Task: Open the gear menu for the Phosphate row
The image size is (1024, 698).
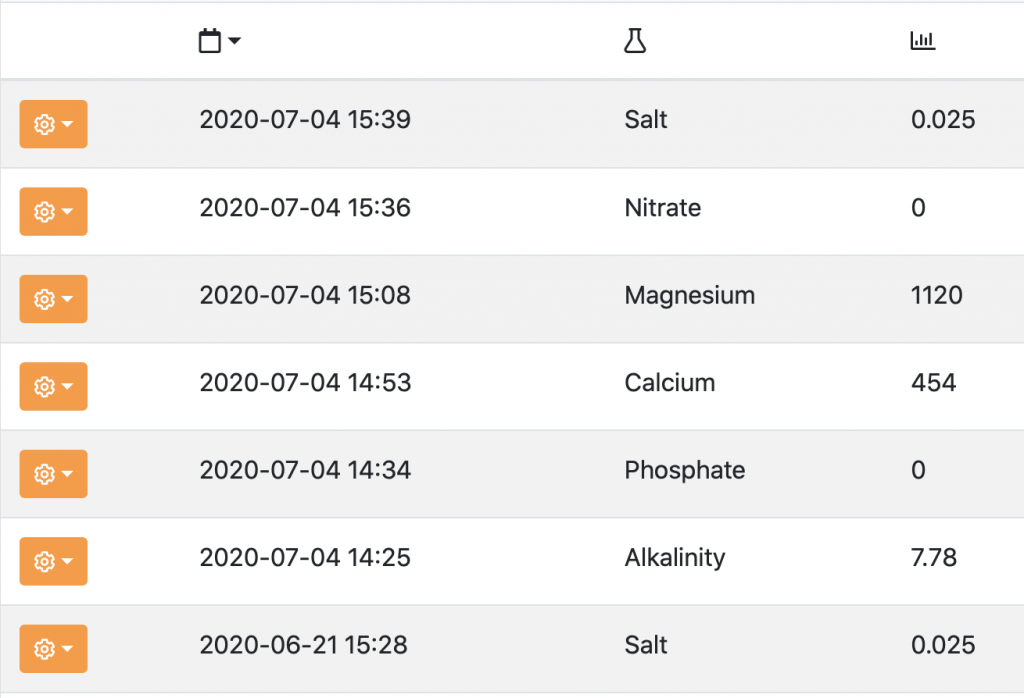Action: [x=53, y=474]
